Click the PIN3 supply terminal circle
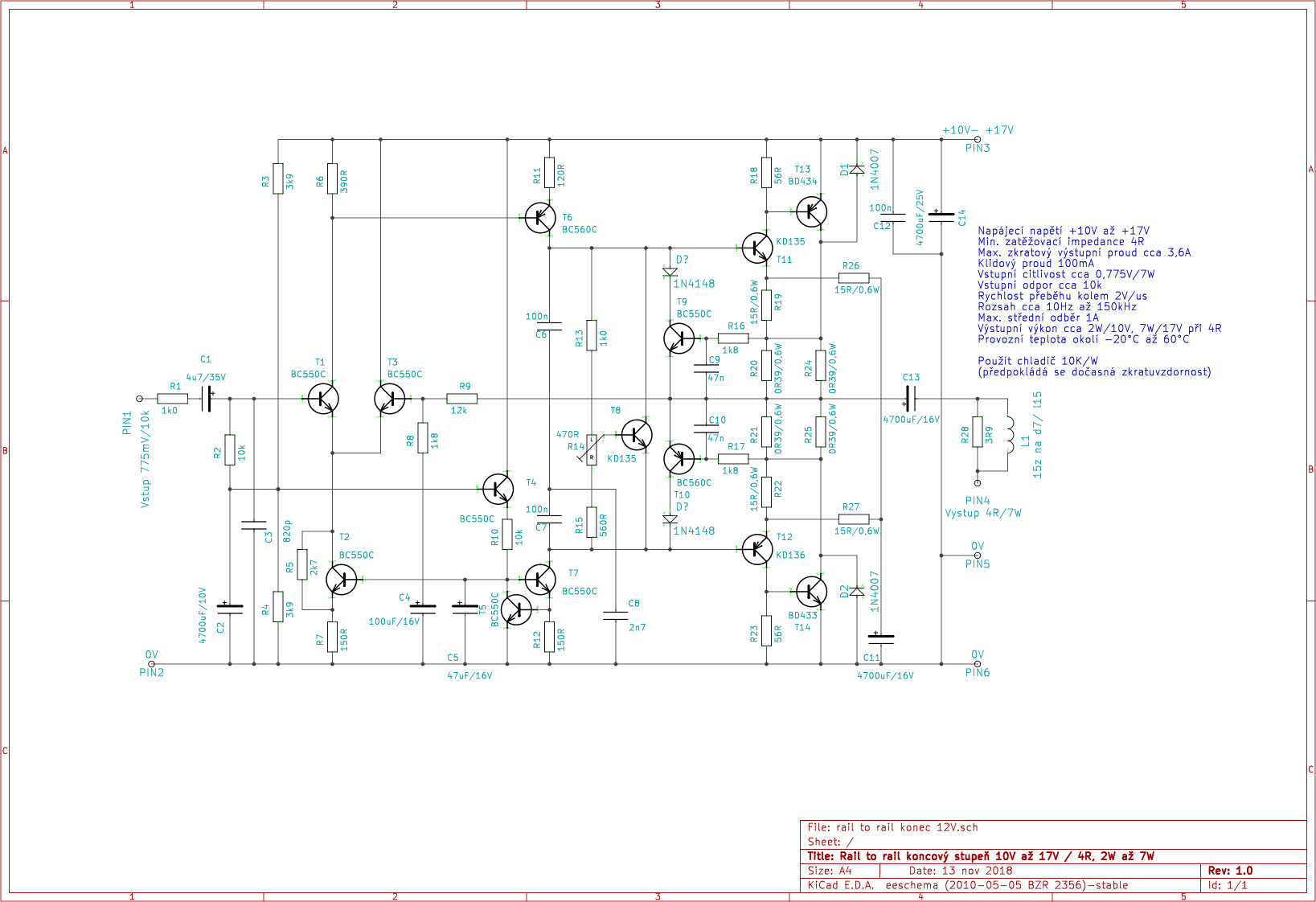Viewport: 1316px width, 902px height. (x=978, y=139)
